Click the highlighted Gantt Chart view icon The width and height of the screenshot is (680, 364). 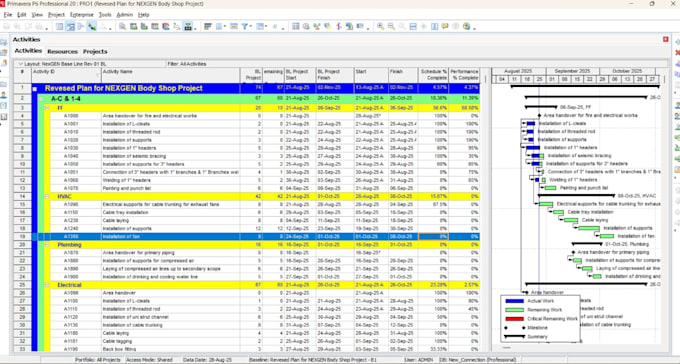pos(70,27)
